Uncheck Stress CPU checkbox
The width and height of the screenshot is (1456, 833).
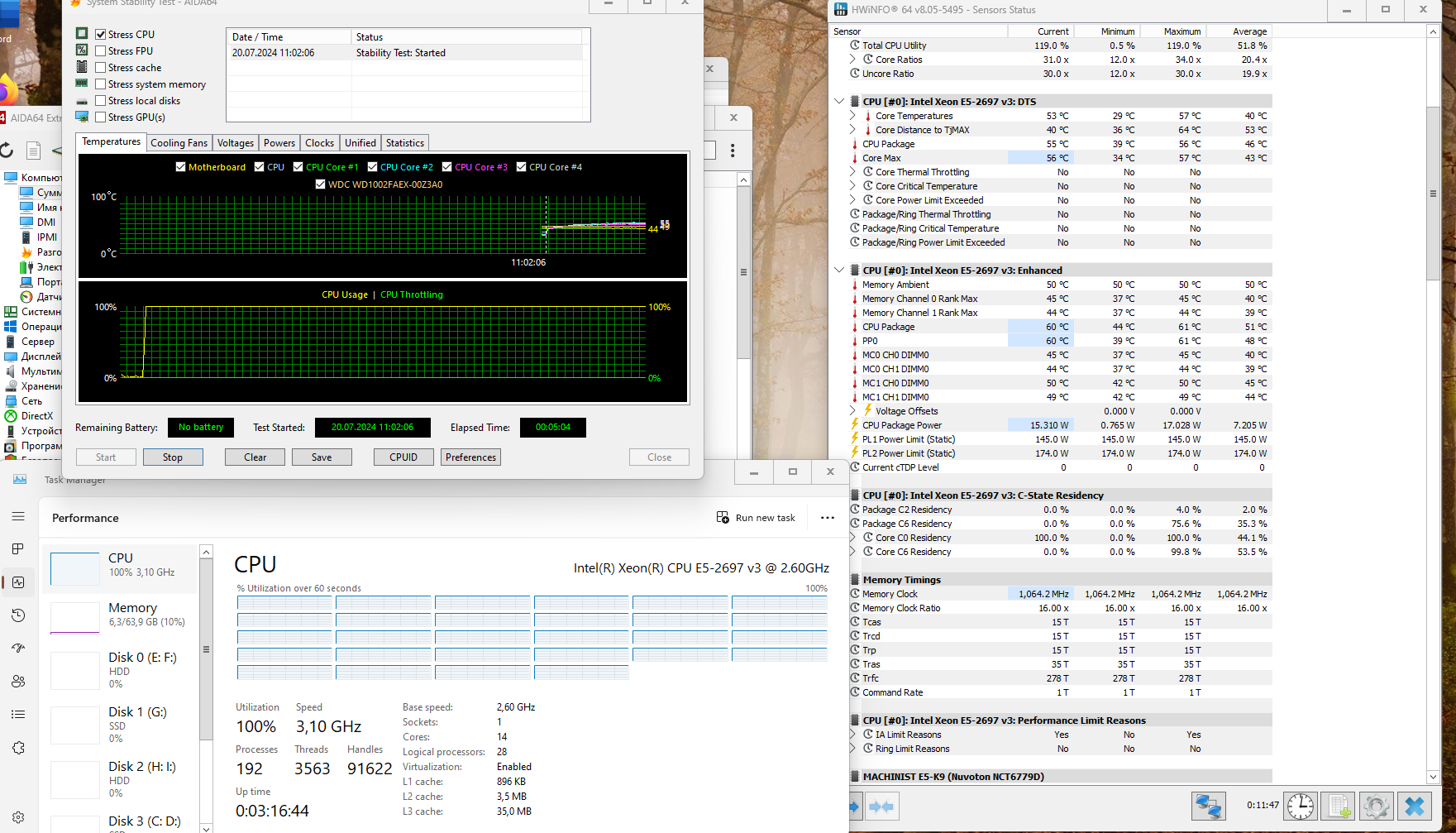coord(100,35)
